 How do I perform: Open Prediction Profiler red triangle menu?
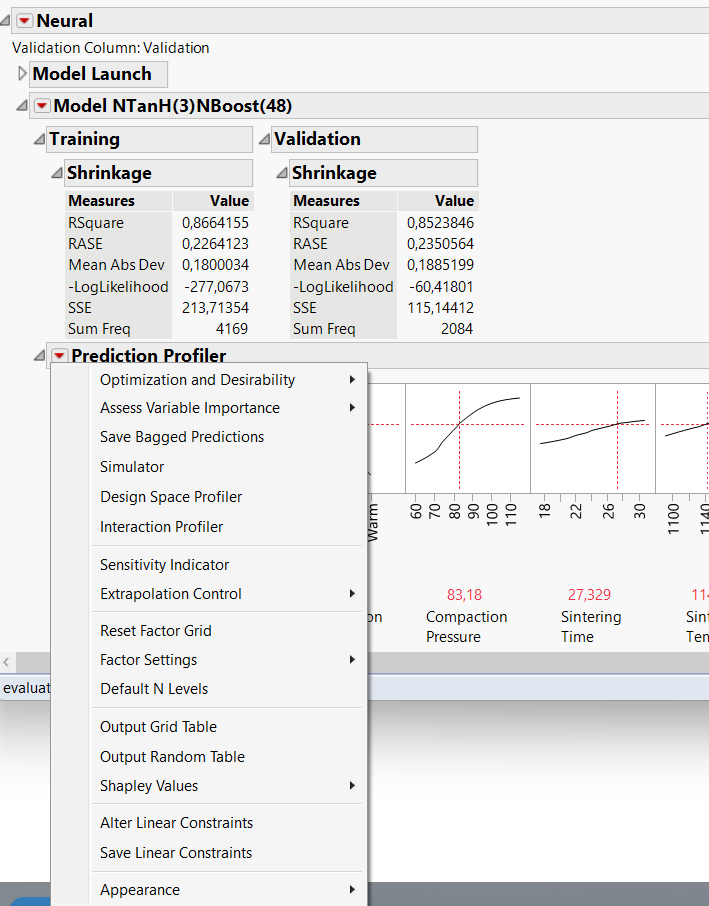(x=60, y=355)
